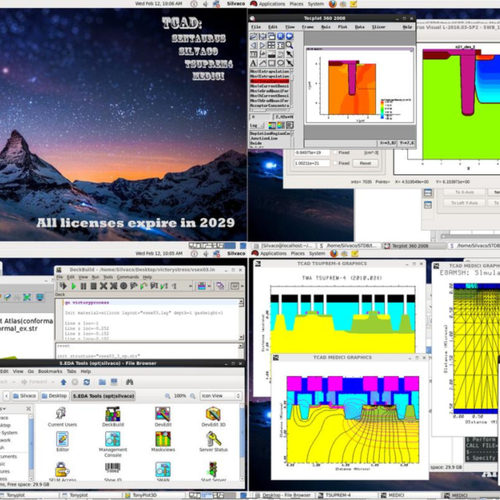
Task: Pause the DeckBuild simulation
Action: tap(83, 286)
